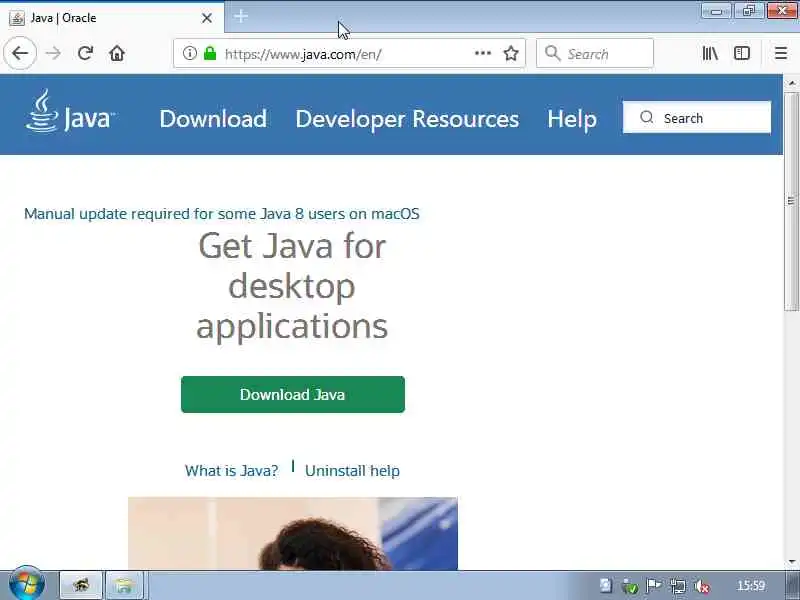Show site information icon in address bar
This screenshot has height=600, width=800.
[189, 53]
